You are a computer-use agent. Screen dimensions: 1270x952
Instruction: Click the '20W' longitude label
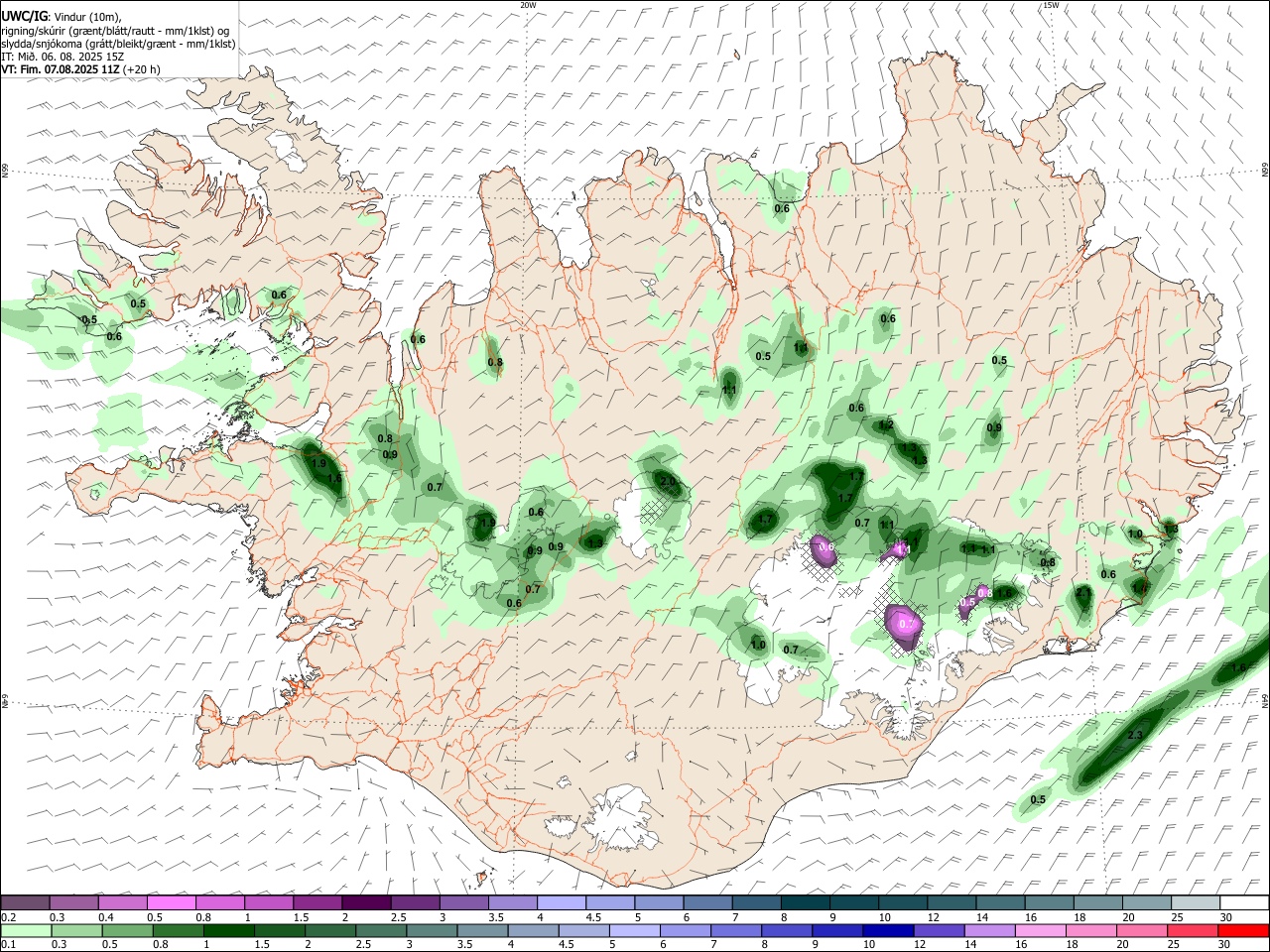pos(528,5)
